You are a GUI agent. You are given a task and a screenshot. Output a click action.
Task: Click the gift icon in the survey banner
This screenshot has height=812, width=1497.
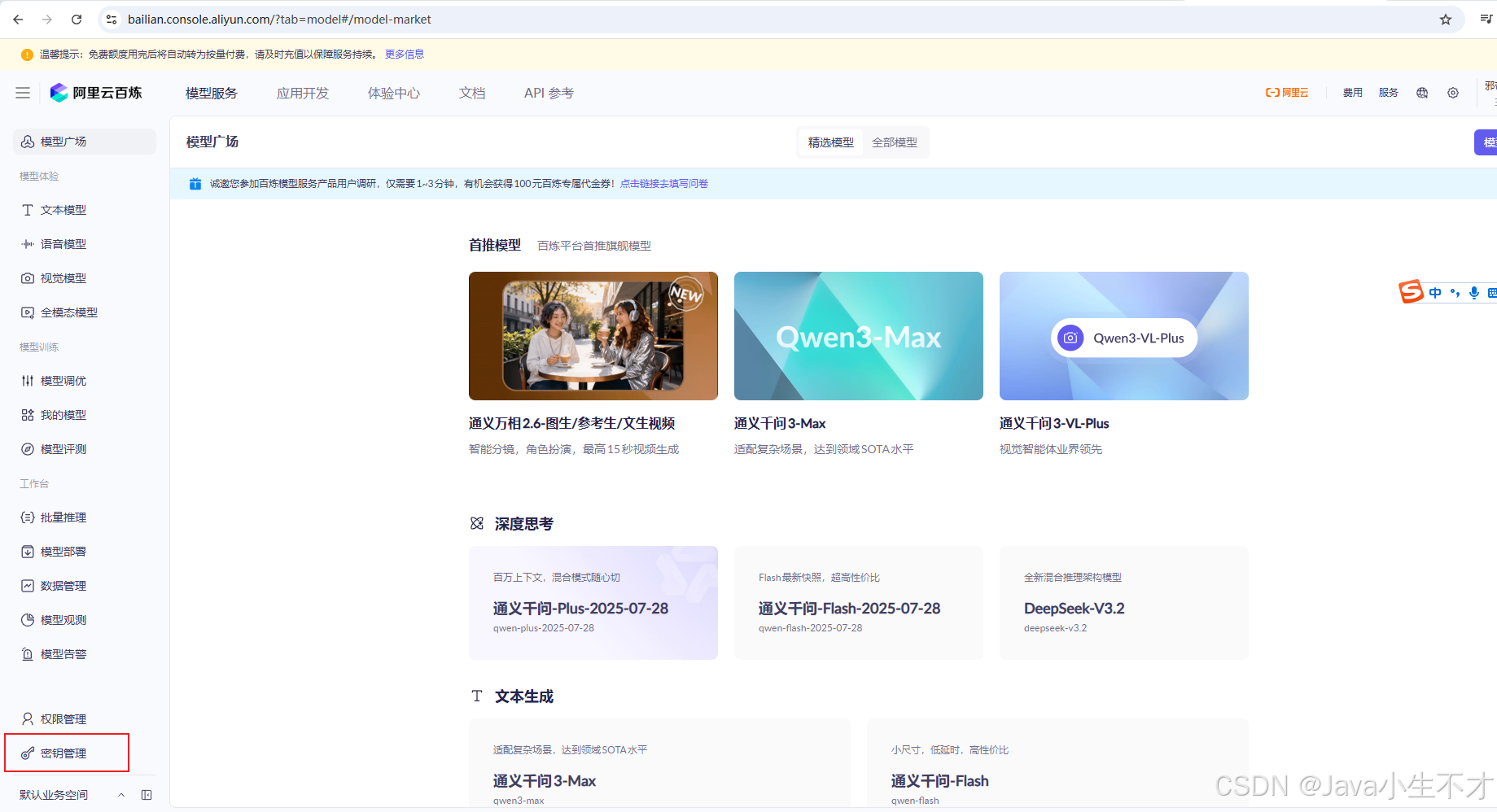[195, 184]
